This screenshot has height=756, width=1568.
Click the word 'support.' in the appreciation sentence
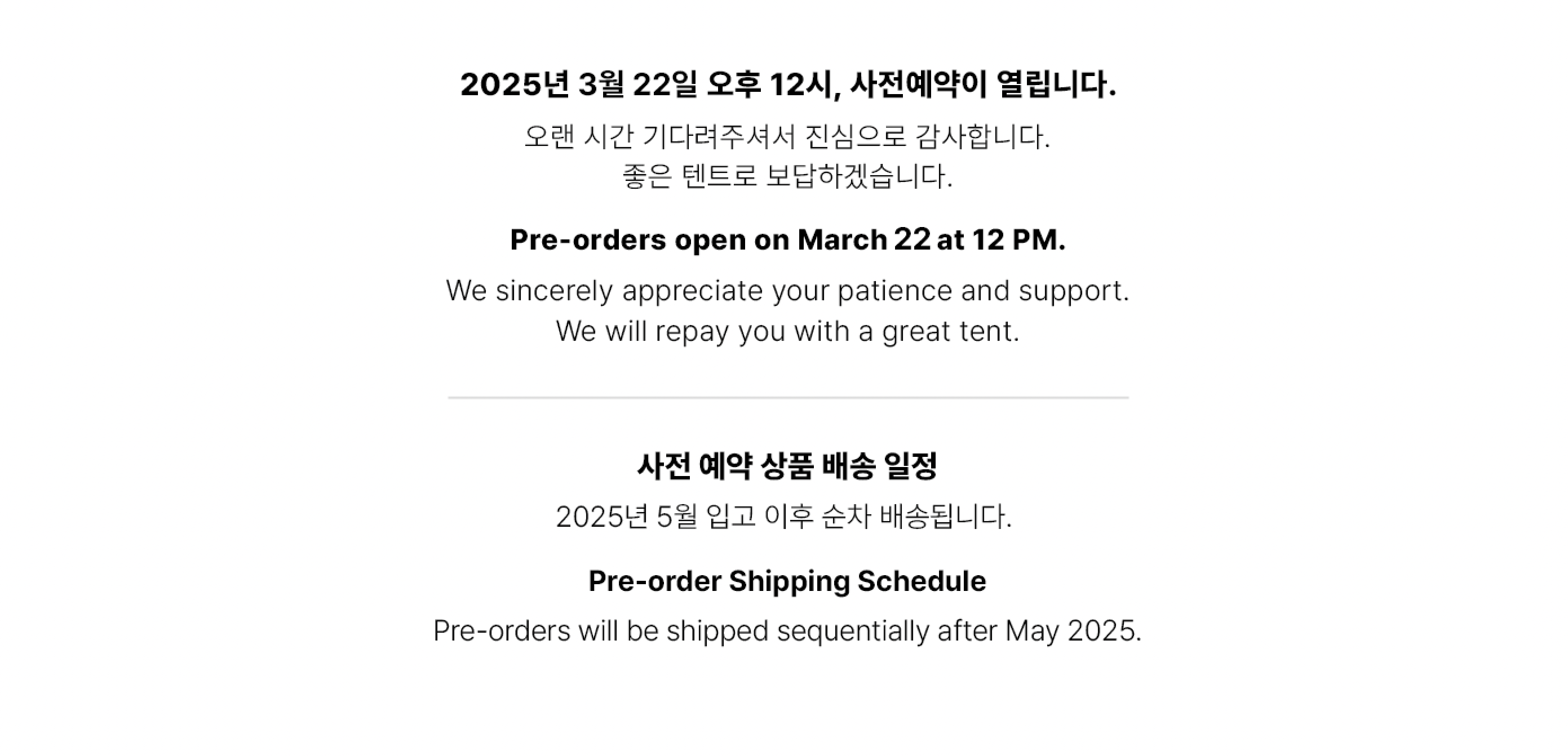click(x=1074, y=291)
